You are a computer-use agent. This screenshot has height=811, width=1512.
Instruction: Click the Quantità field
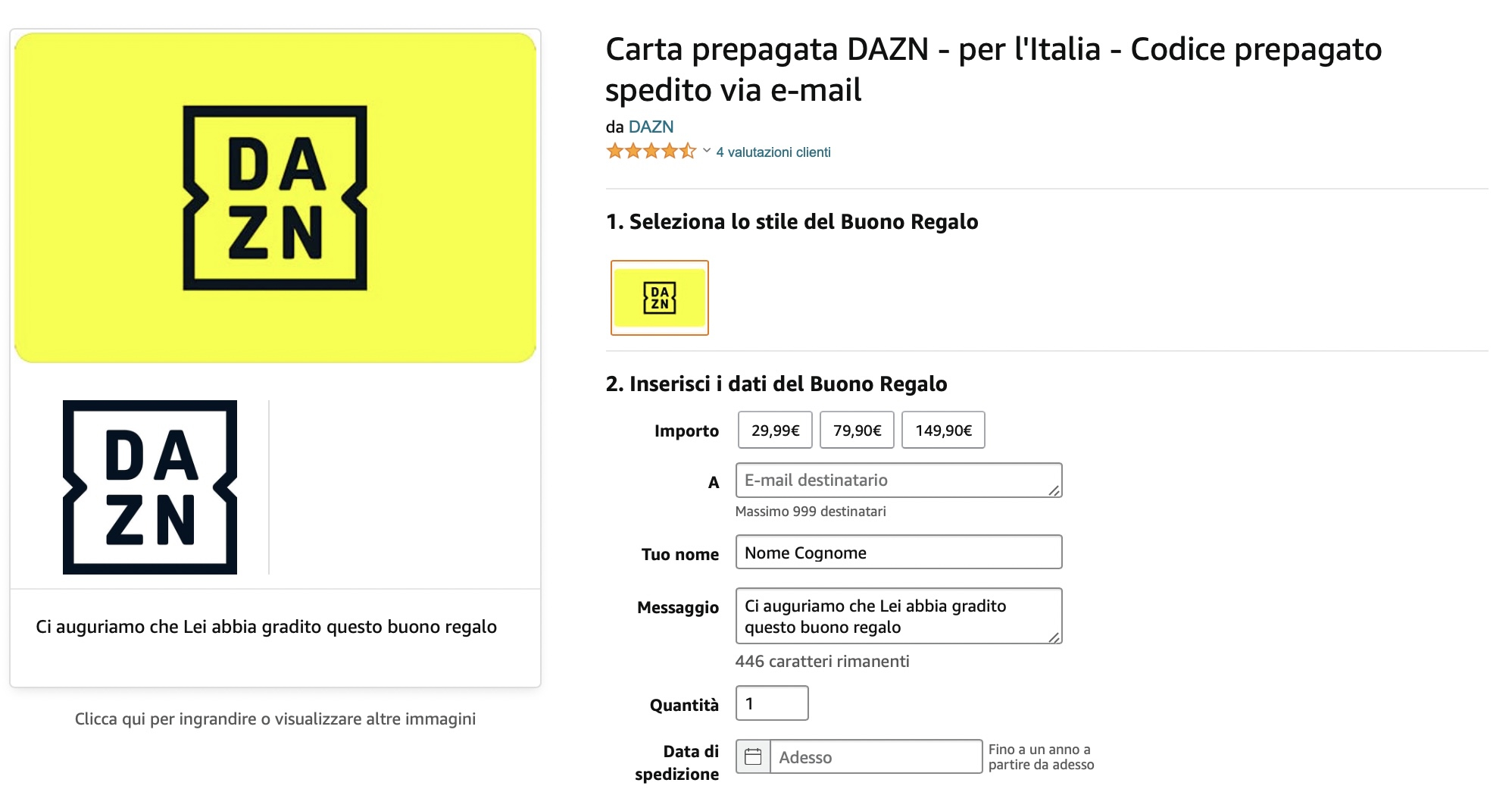pos(770,703)
